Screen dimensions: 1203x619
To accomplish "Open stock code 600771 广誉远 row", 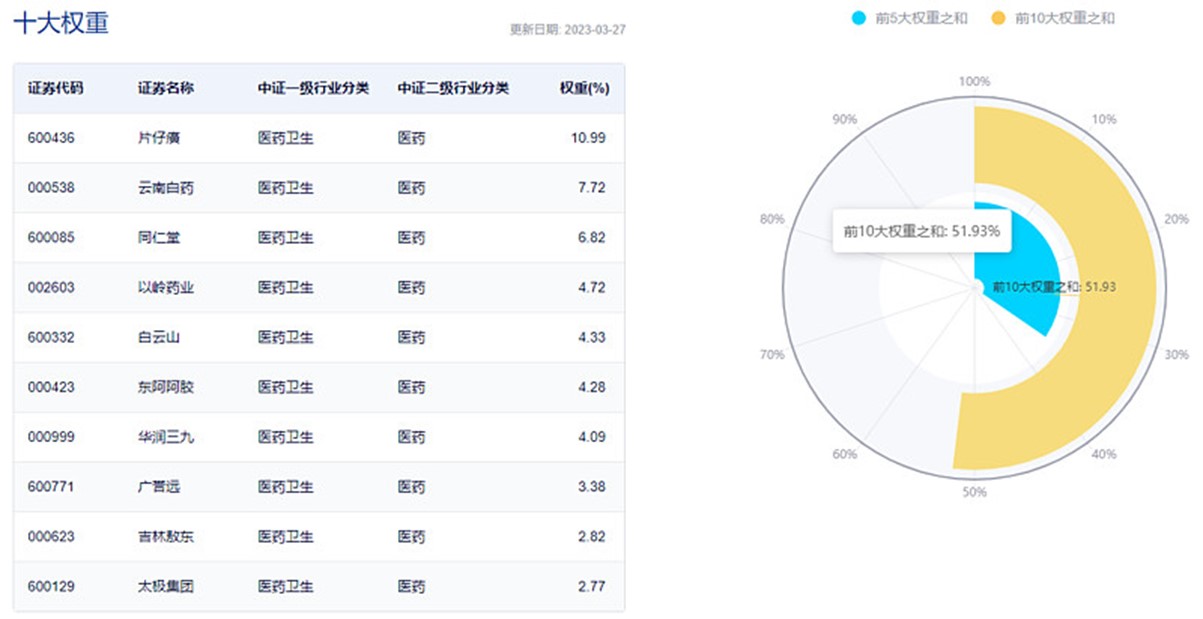I will 319,487.
